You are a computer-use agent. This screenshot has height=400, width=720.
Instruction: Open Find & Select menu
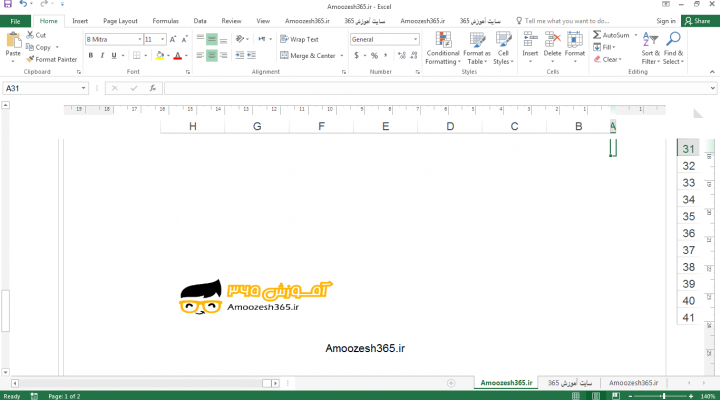(x=673, y=48)
